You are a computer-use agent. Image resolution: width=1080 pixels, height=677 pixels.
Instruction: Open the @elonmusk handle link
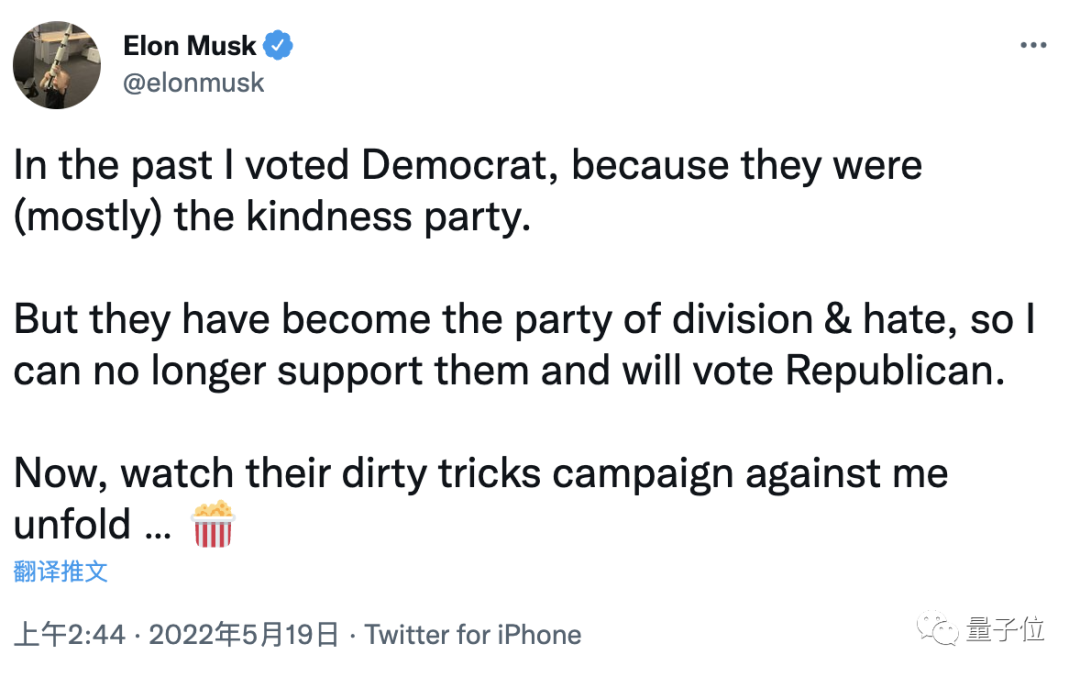[x=193, y=82]
